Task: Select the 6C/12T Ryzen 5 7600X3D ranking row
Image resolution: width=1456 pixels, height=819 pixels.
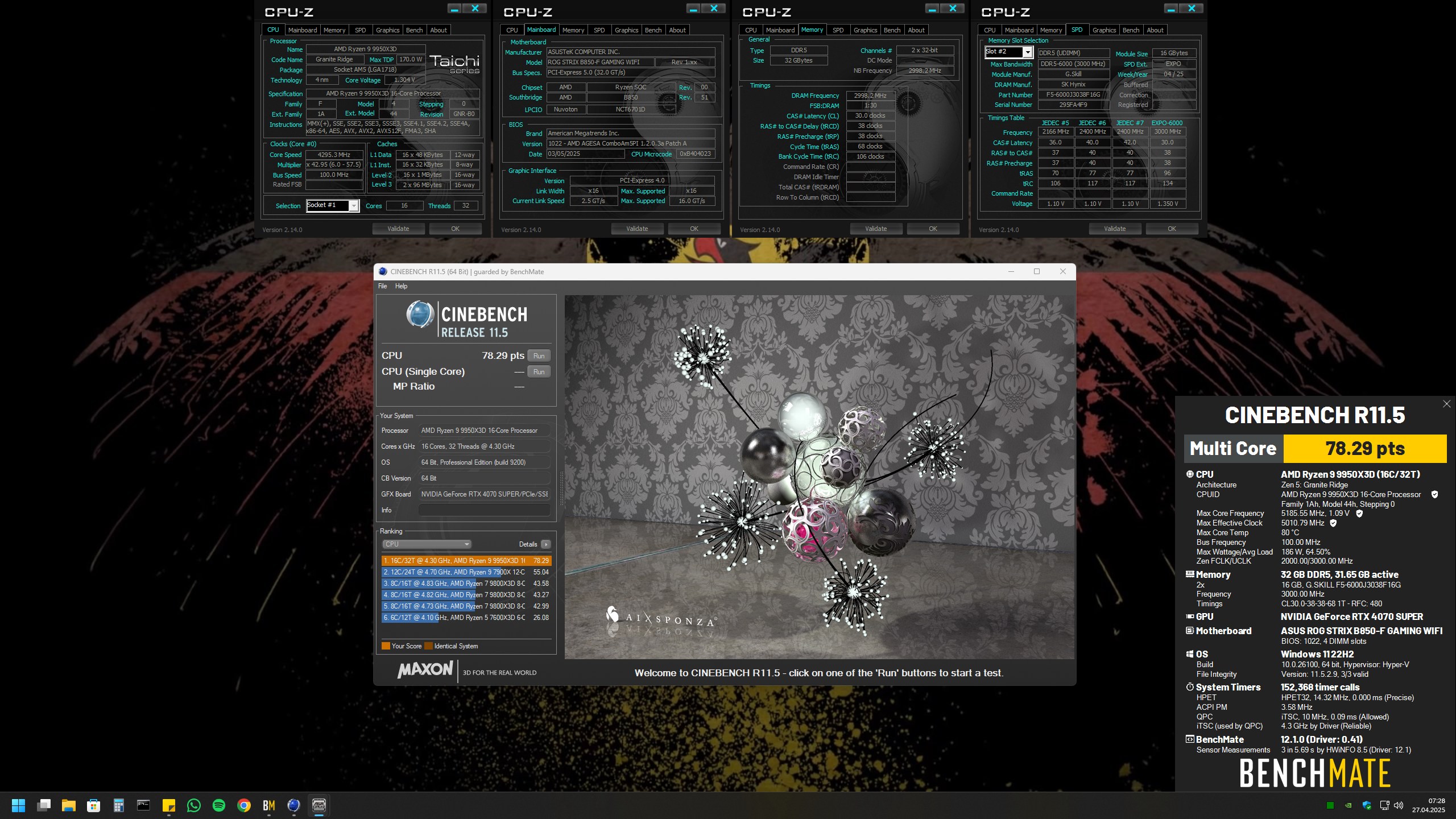Action: [x=466, y=618]
